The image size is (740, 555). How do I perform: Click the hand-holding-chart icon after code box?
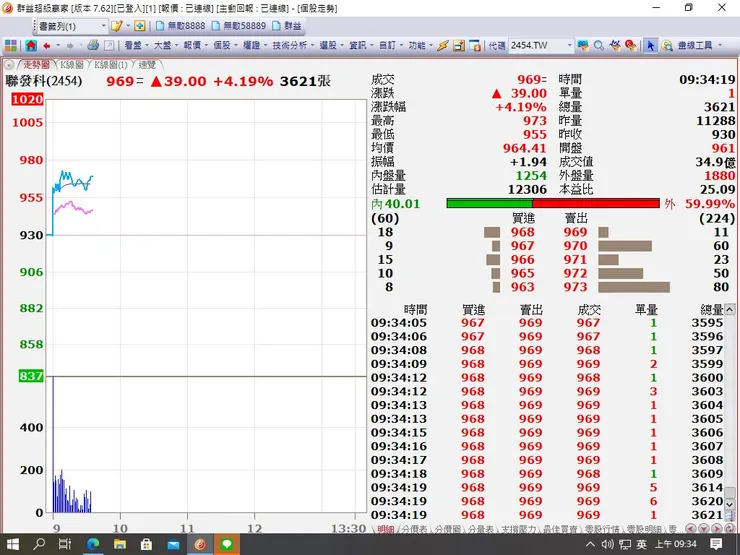[583, 46]
